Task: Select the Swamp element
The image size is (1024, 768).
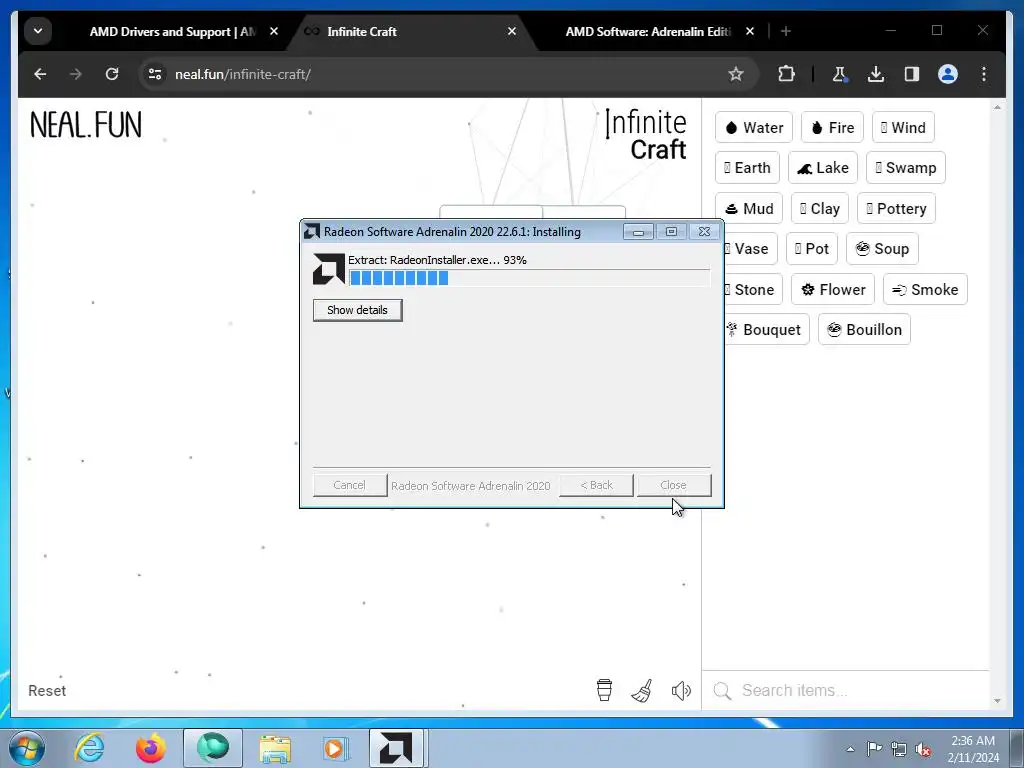Action: coord(906,168)
